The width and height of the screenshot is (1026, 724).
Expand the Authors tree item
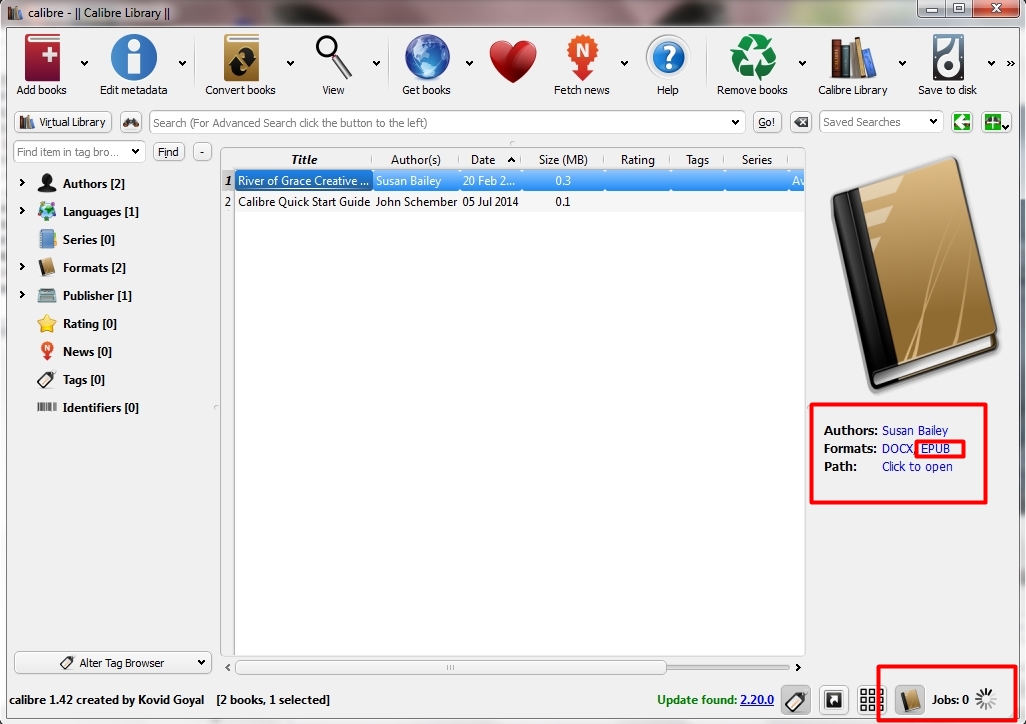22,183
